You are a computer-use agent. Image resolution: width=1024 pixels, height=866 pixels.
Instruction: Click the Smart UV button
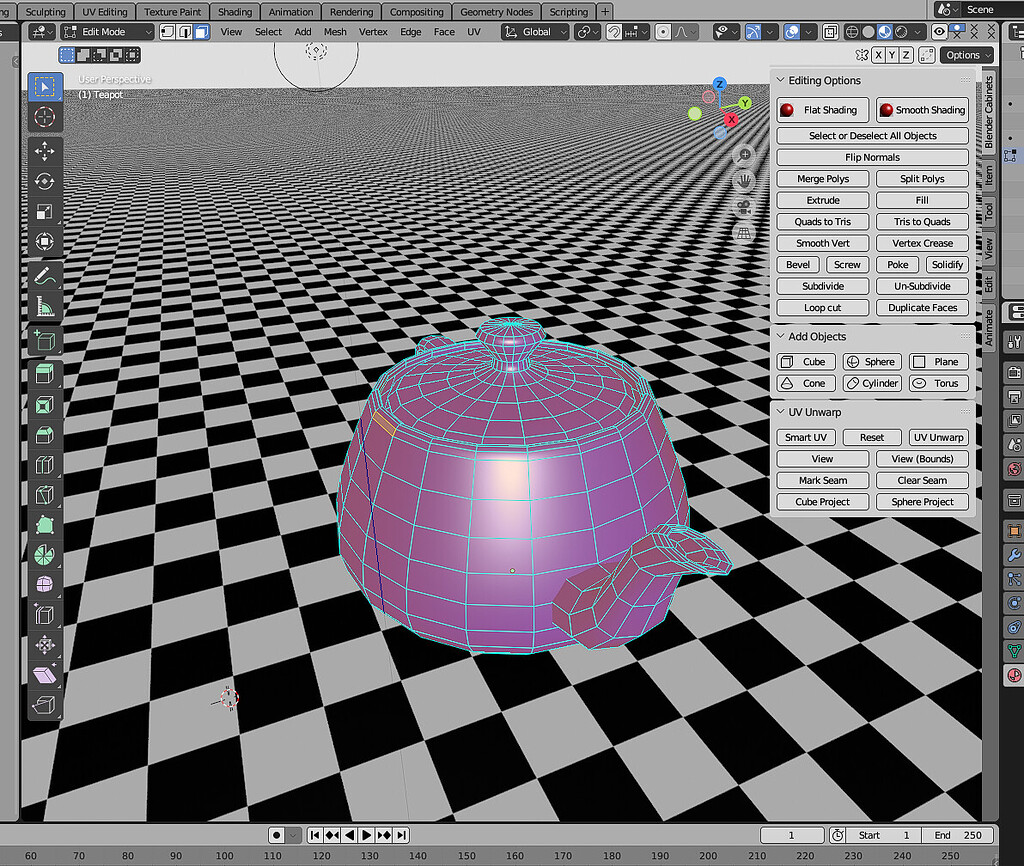(x=806, y=438)
